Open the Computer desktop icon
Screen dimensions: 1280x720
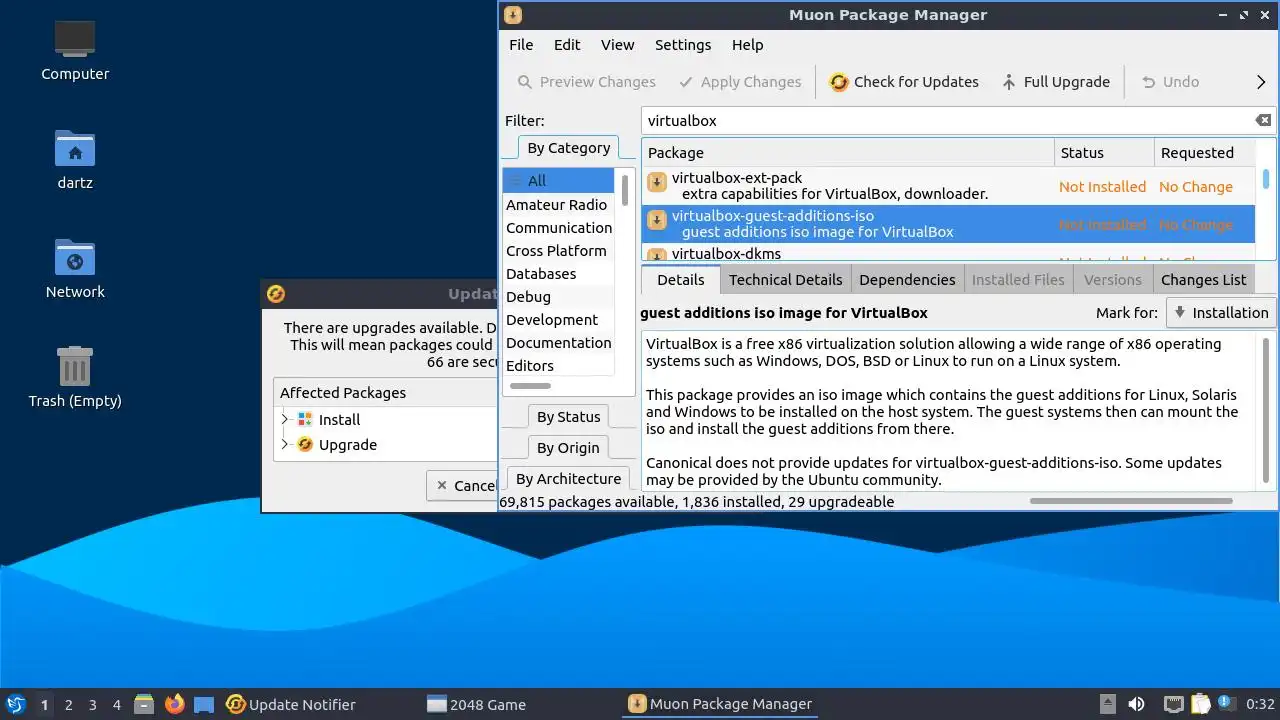[75, 39]
